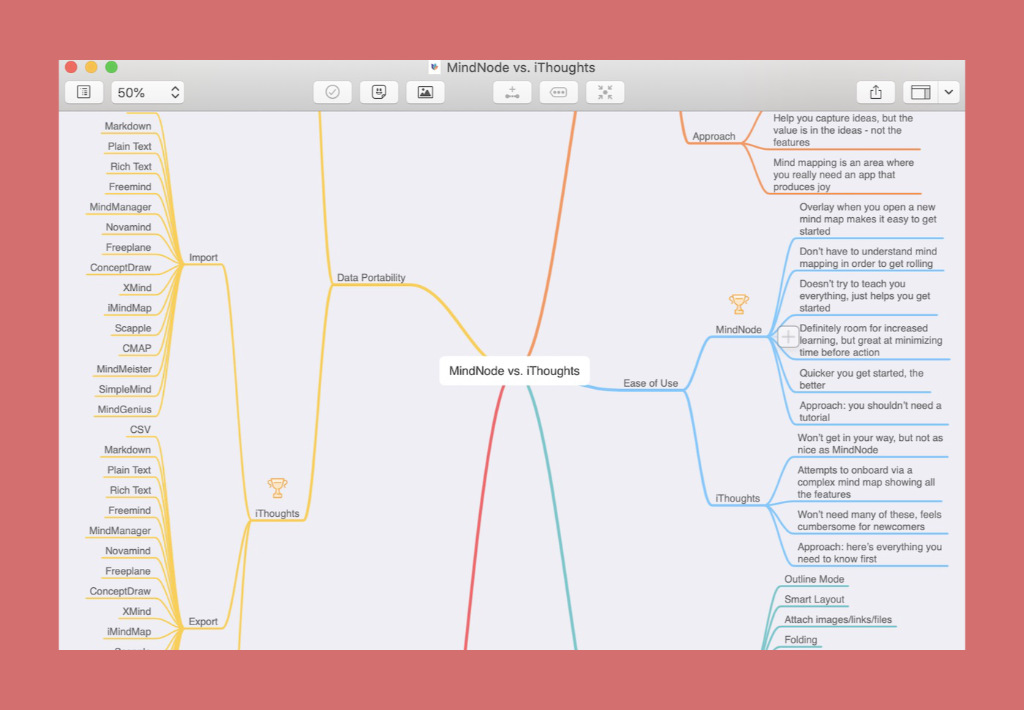Click the focus arrows toolbar icon
The width and height of the screenshot is (1024, 710).
click(605, 92)
